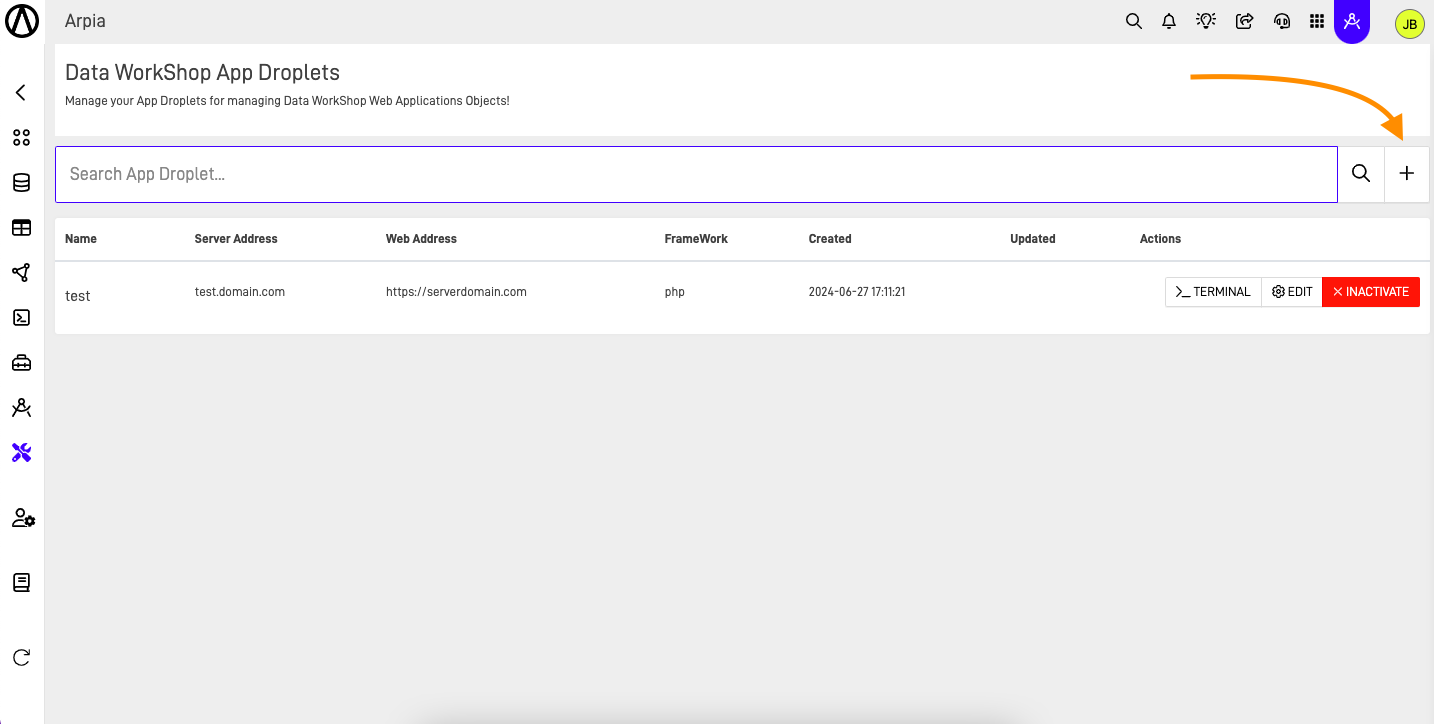This screenshot has width=1434, height=724.
Task: Click the share export icon
Action: 1245,21
